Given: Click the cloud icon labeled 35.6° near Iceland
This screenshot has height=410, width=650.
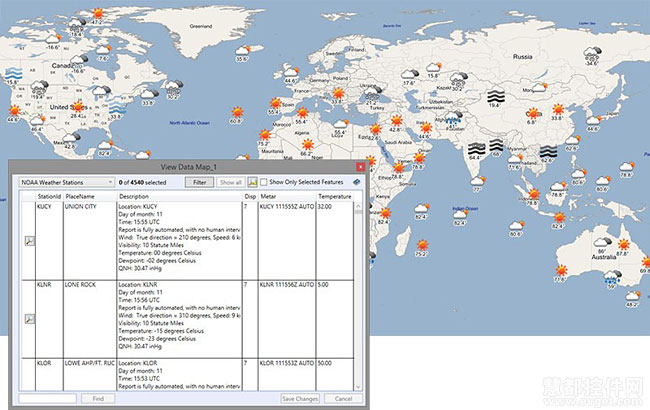Looking at the screenshot, I should click(x=243, y=51).
